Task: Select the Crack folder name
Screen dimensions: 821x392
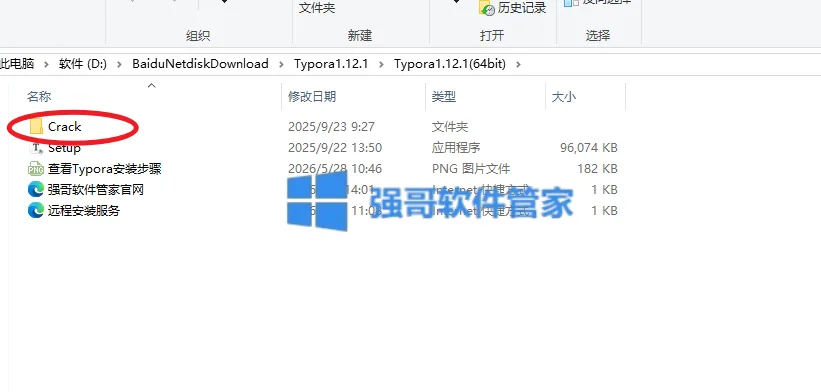Action: (x=64, y=127)
